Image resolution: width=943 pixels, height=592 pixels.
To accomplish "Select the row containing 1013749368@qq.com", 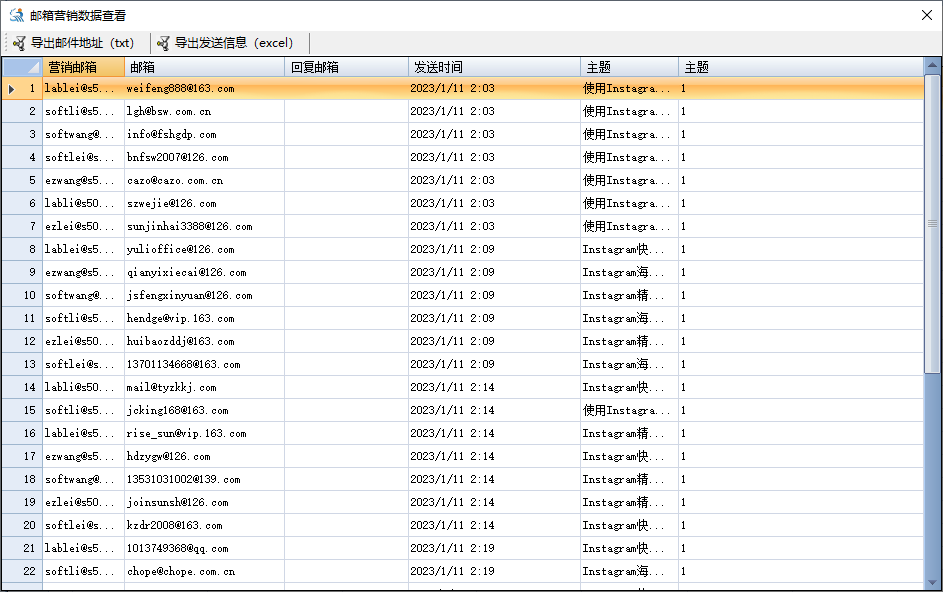I will [x=200, y=548].
